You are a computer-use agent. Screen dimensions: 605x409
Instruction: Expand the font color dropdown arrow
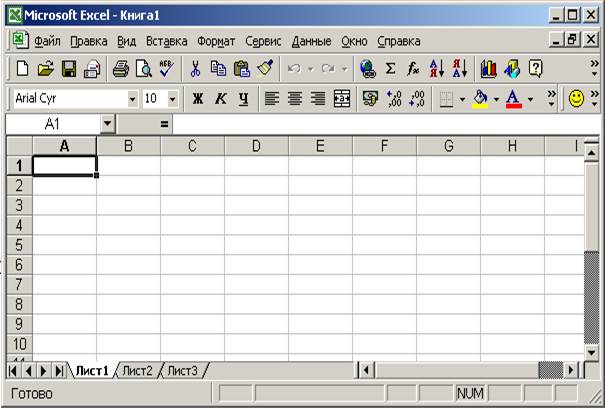pos(531,100)
